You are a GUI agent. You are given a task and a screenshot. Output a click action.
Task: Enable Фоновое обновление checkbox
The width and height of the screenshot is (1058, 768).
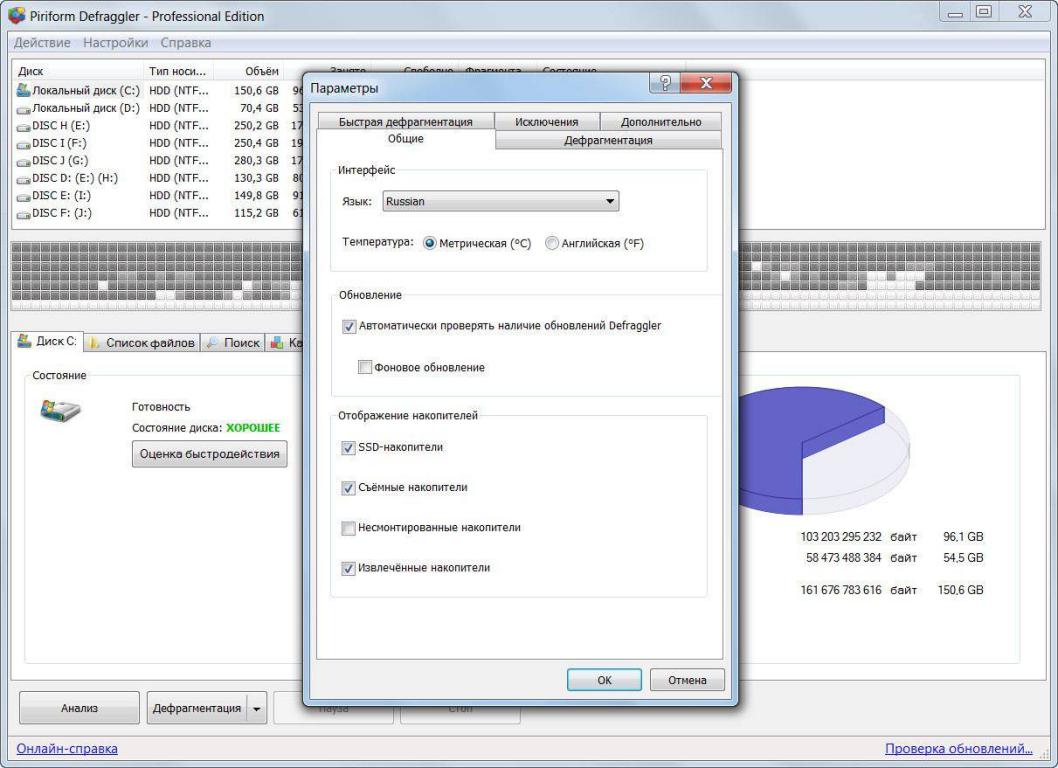365,368
